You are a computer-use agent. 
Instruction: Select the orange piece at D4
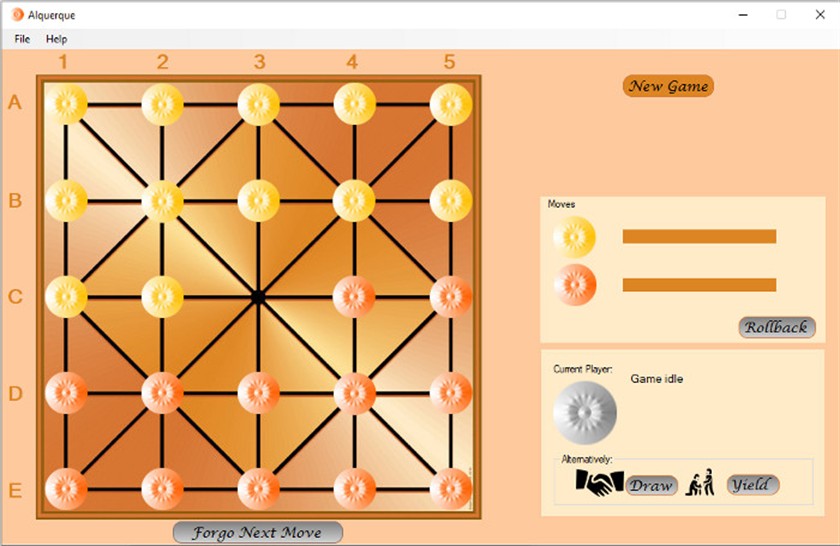354,393
